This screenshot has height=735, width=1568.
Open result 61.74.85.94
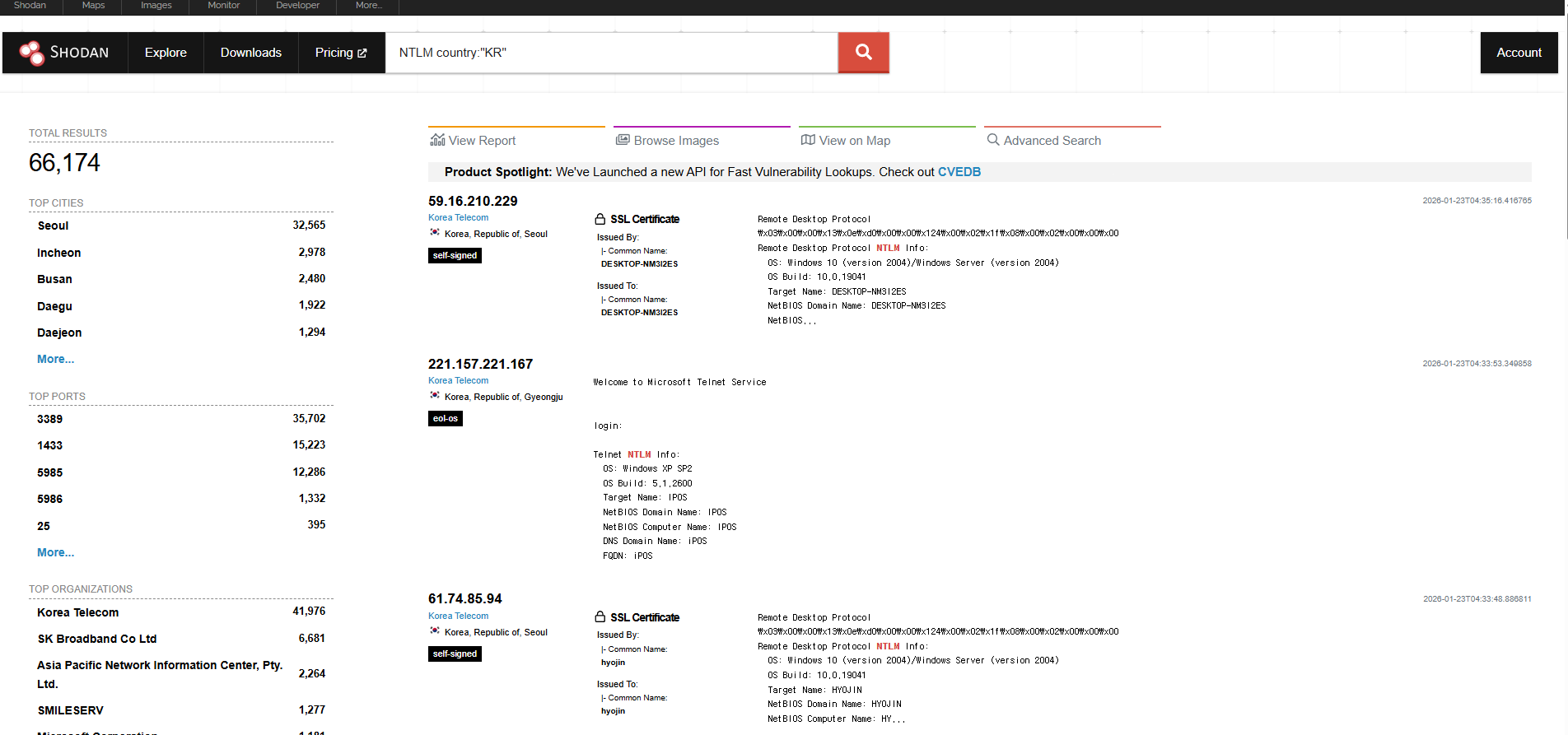point(464,598)
